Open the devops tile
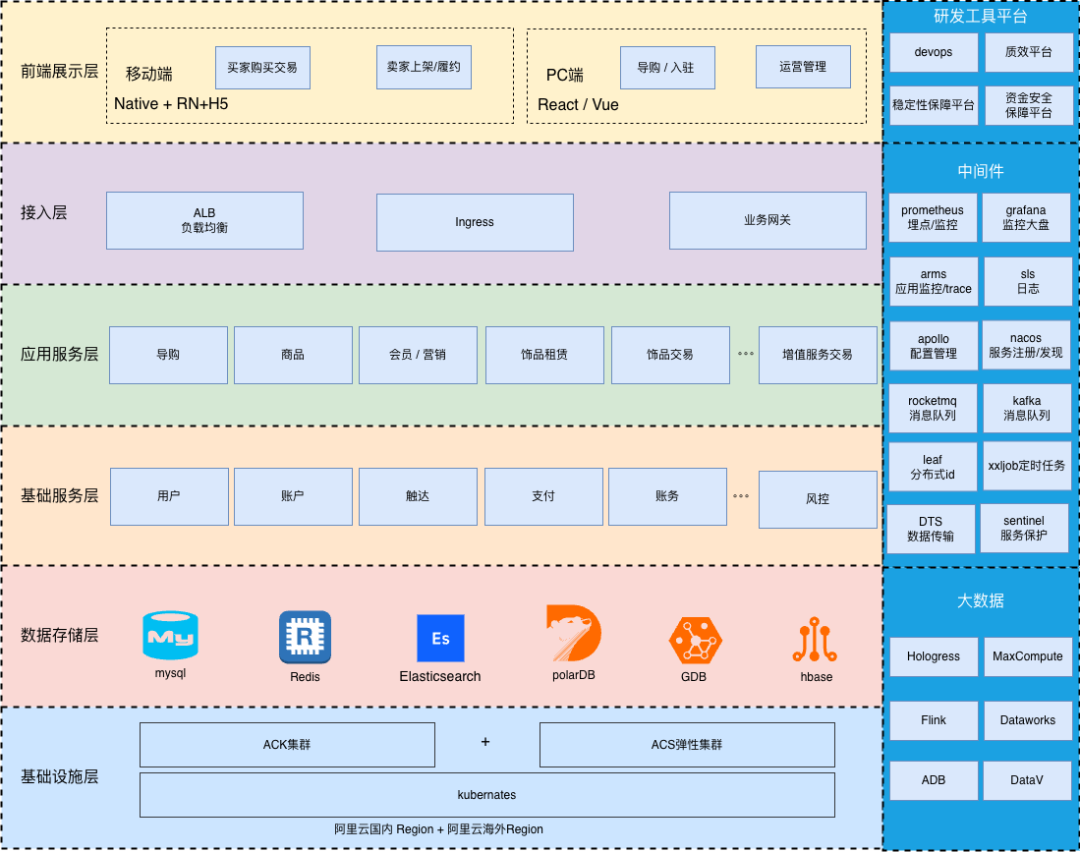 click(932, 52)
